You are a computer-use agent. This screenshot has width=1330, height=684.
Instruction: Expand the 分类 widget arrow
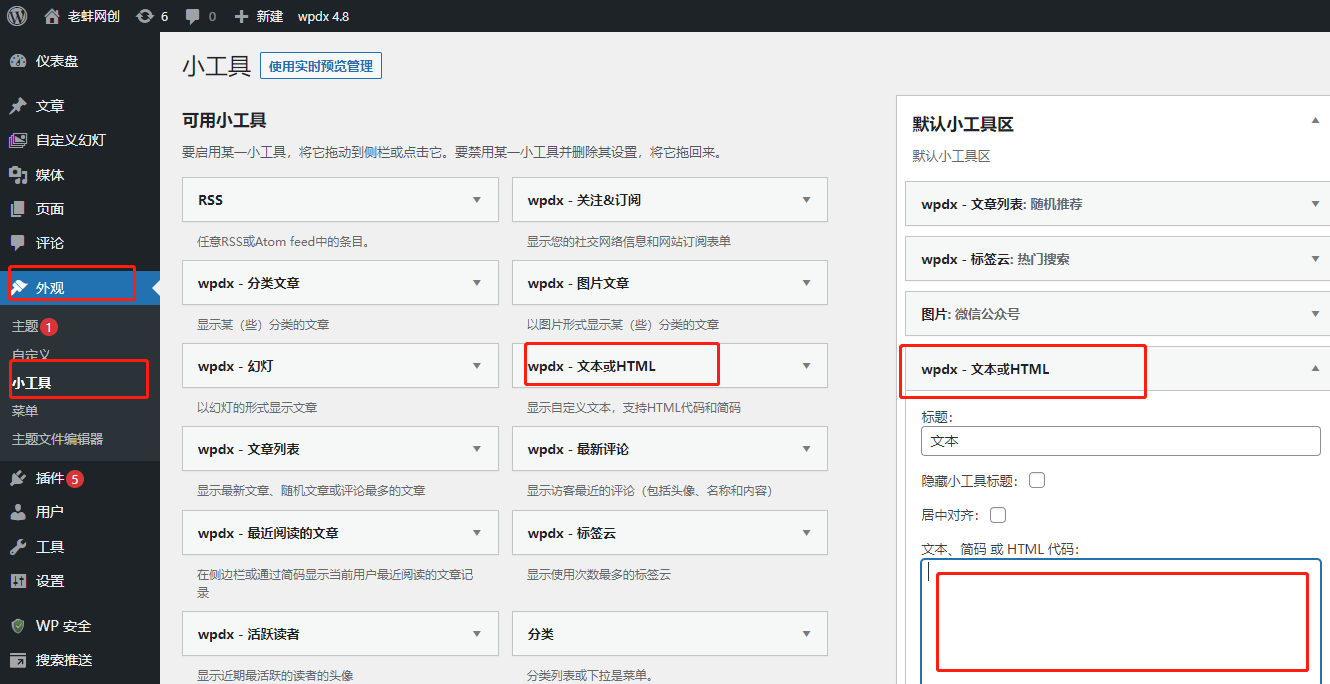tap(806, 634)
